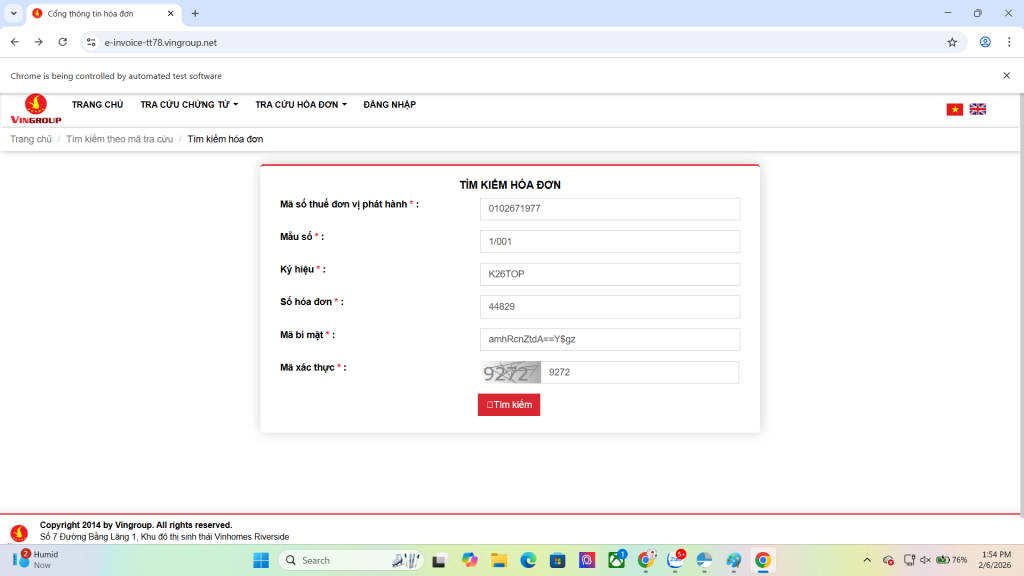Open the tab search chevron in Chrome
Viewport: 1024px width, 576px height.
click(14, 13)
